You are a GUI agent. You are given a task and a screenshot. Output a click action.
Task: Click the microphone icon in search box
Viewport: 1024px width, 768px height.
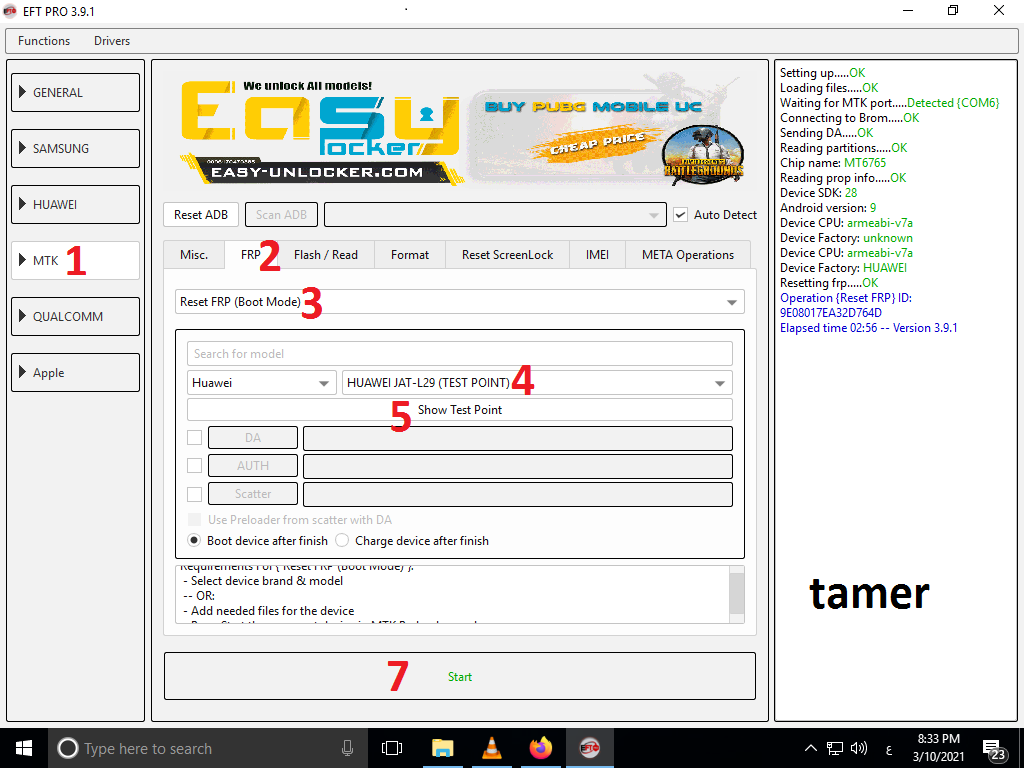(347, 748)
